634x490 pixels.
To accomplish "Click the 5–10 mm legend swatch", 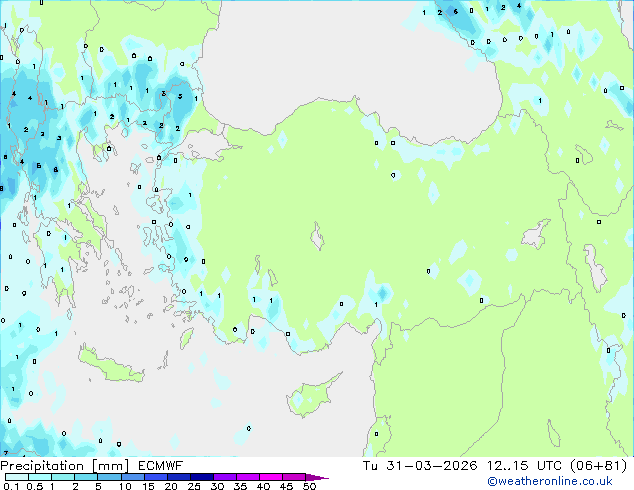I will tap(109, 477).
